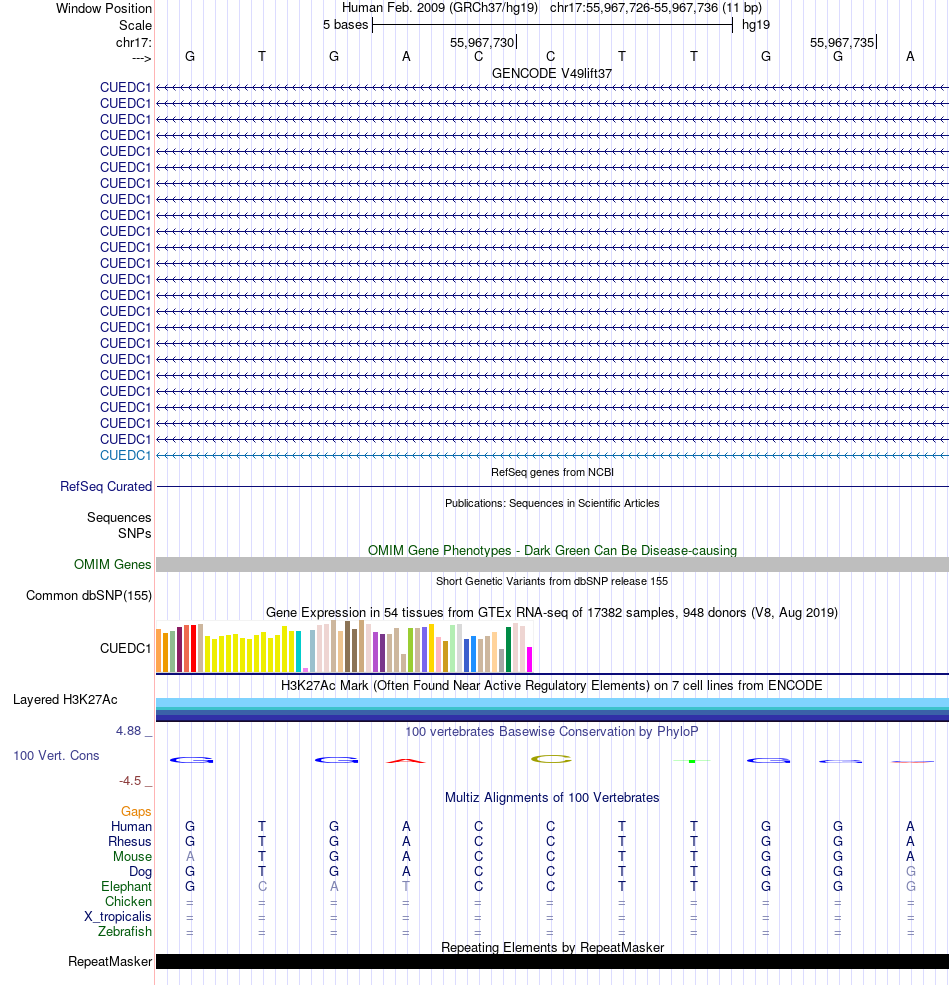This screenshot has height=985, width=950.
Task: Click the gray OMIM Genes item bar
Action: point(552,564)
